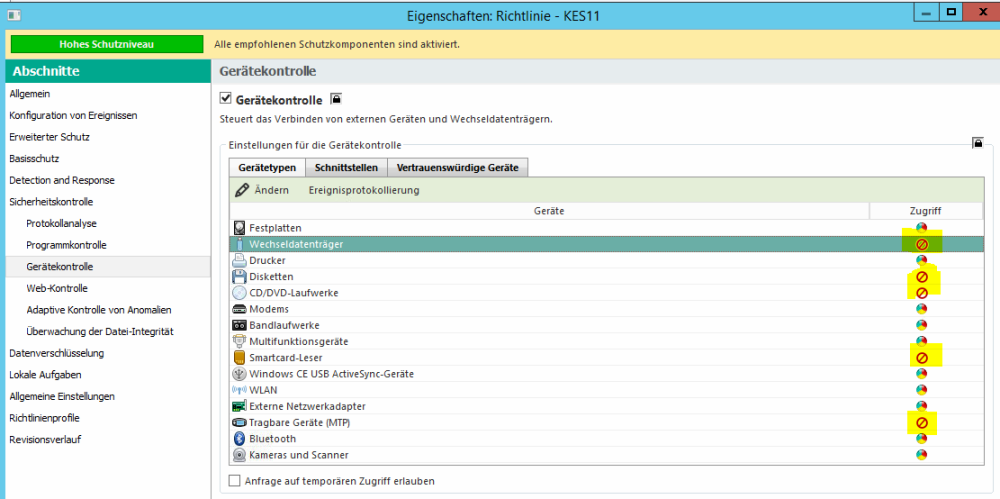Uncheck the Gerätekontrolle checkbox
This screenshot has width=1000, height=499.
pyautogui.click(x=224, y=99)
